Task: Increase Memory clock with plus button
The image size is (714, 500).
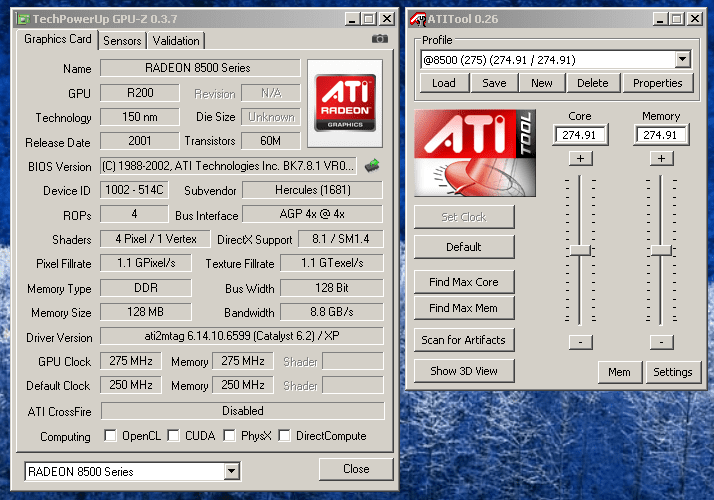Action: click(x=662, y=158)
